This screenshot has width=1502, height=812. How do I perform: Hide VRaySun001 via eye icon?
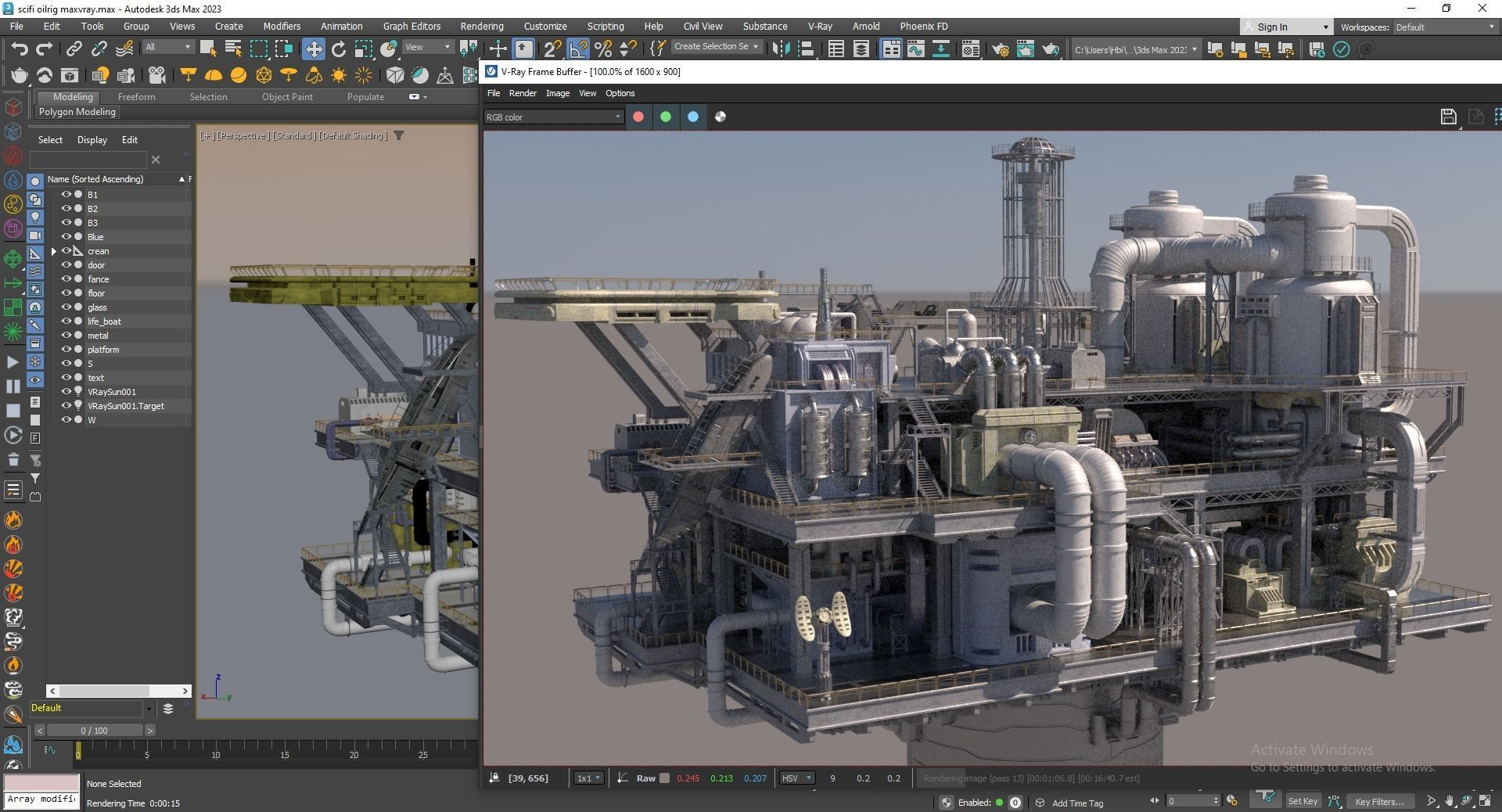pos(66,391)
